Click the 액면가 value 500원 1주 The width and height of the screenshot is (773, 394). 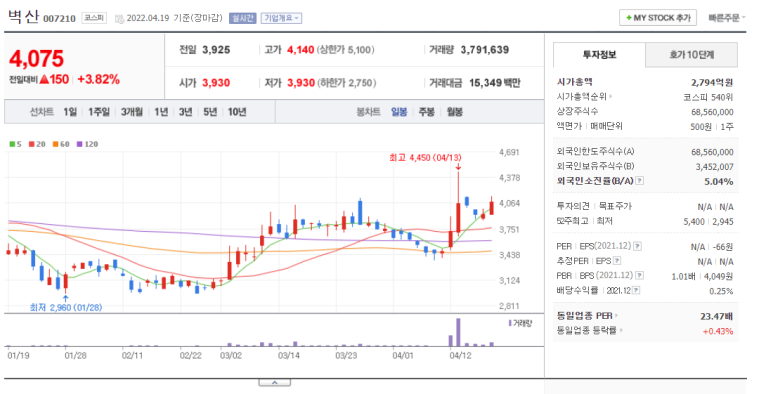click(x=712, y=127)
